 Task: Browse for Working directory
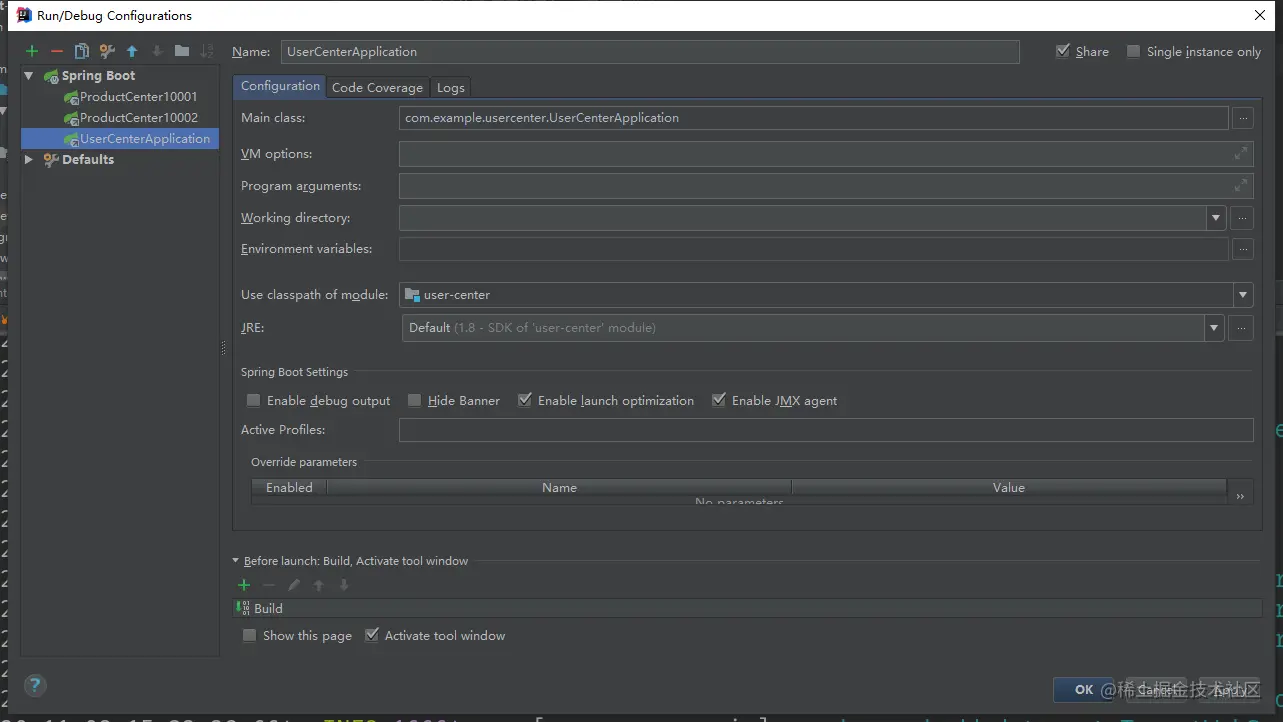click(x=1242, y=218)
